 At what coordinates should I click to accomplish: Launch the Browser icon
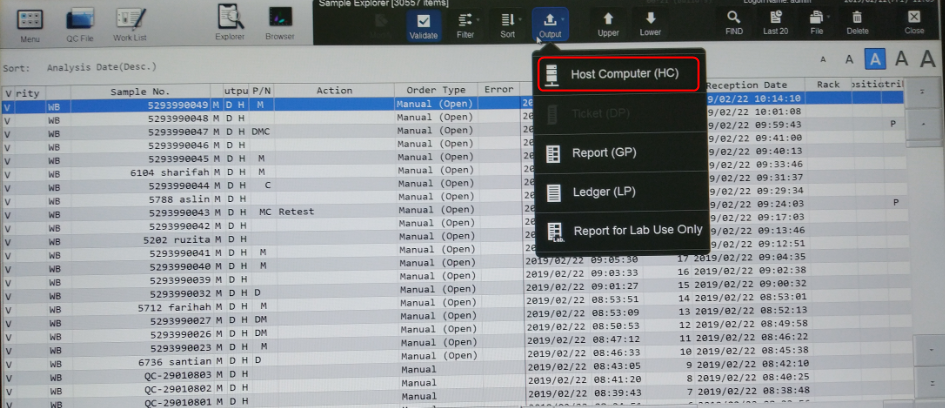tap(280, 22)
